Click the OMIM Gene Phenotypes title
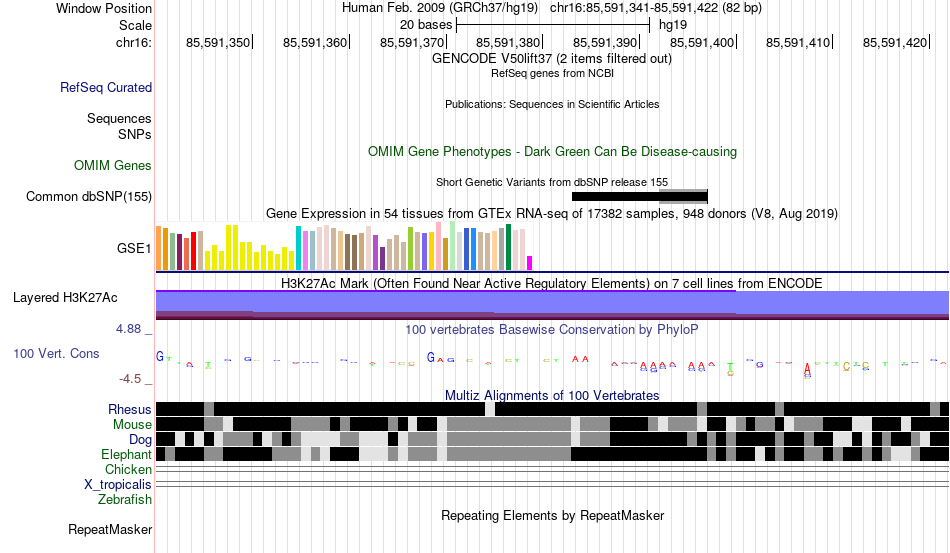This screenshot has width=950, height=553. pos(552,151)
